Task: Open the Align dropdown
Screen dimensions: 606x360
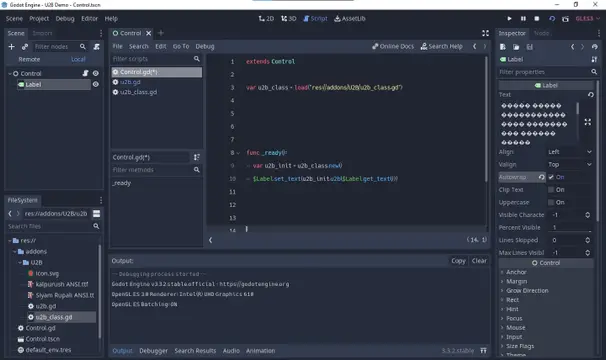Action: point(570,152)
